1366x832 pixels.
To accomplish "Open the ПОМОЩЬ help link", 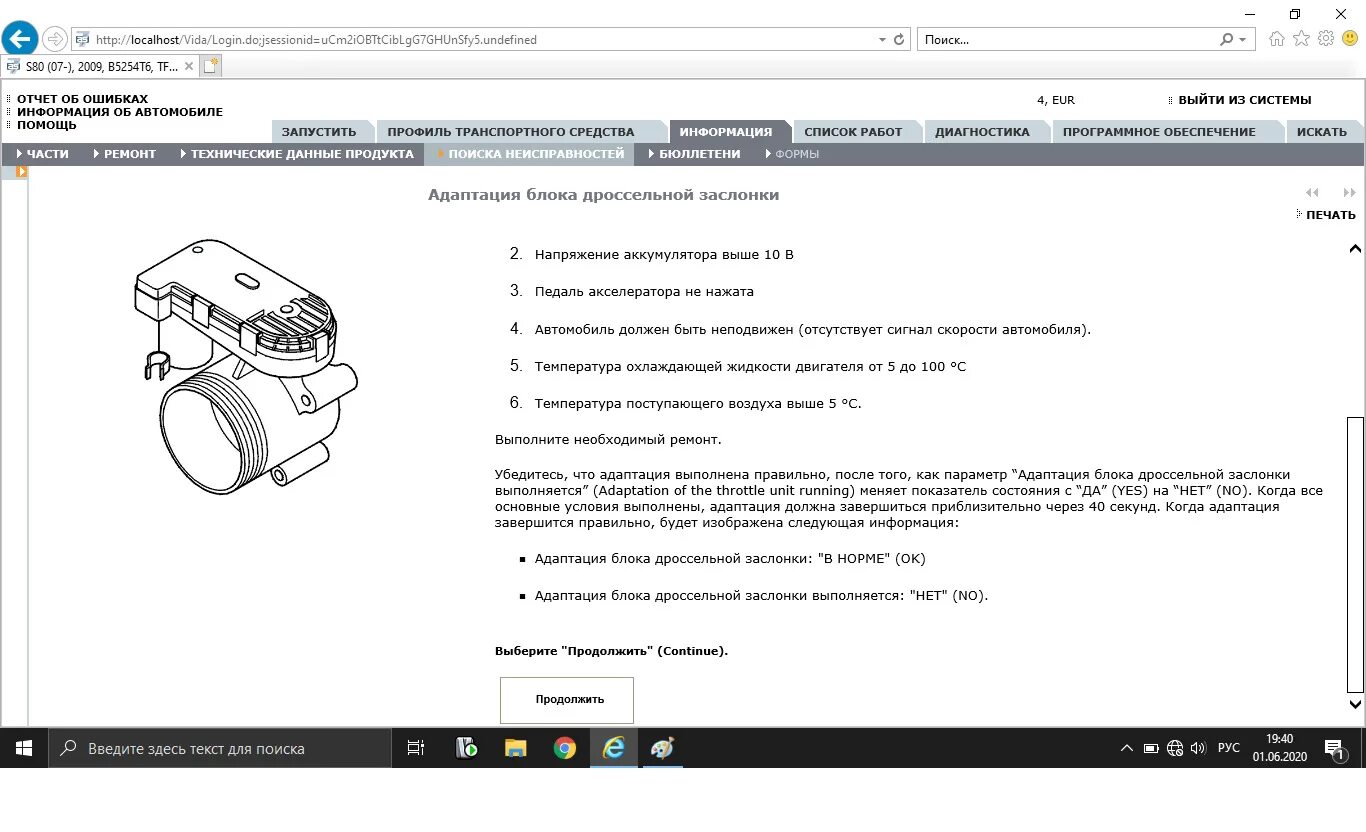I will [47, 125].
